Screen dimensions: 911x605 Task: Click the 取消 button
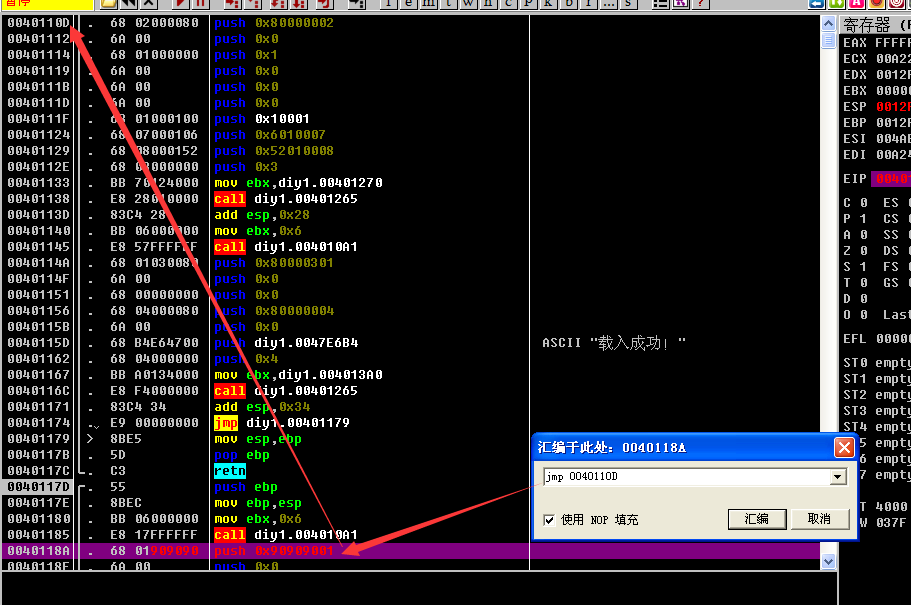(x=819, y=519)
